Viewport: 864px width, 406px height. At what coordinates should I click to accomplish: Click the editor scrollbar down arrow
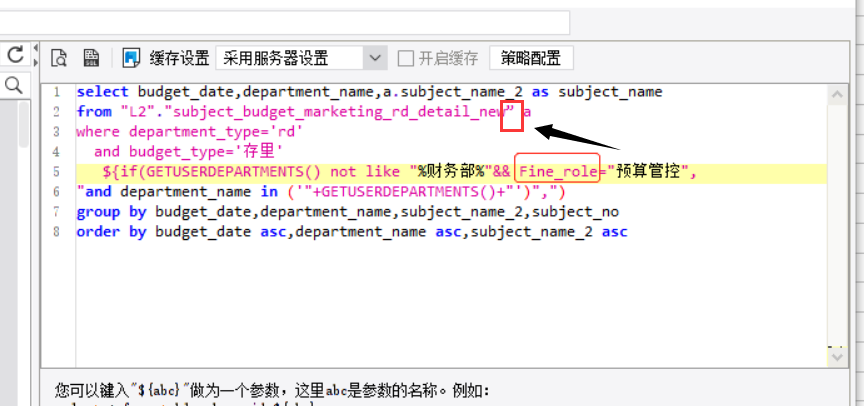tap(838, 357)
